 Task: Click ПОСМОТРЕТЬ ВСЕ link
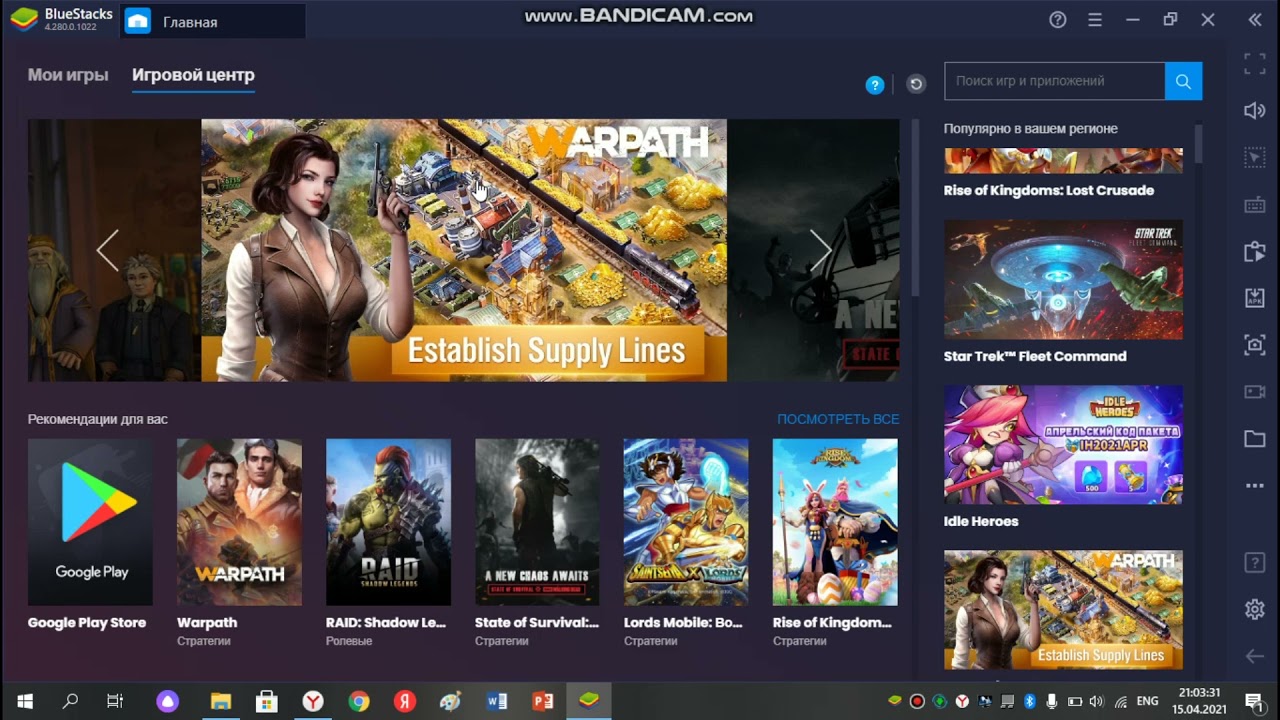838,419
